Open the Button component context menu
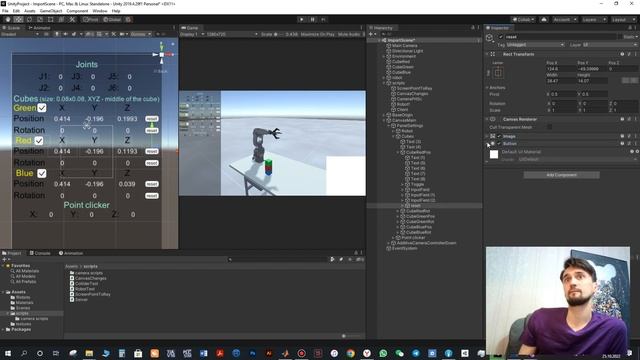 tap(635, 144)
